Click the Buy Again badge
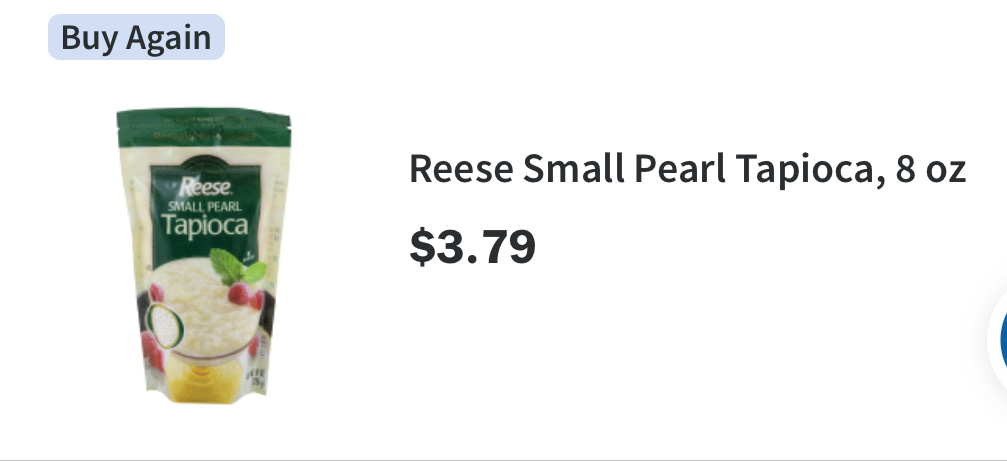This screenshot has height=470, width=1007. pyautogui.click(x=136, y=37)
